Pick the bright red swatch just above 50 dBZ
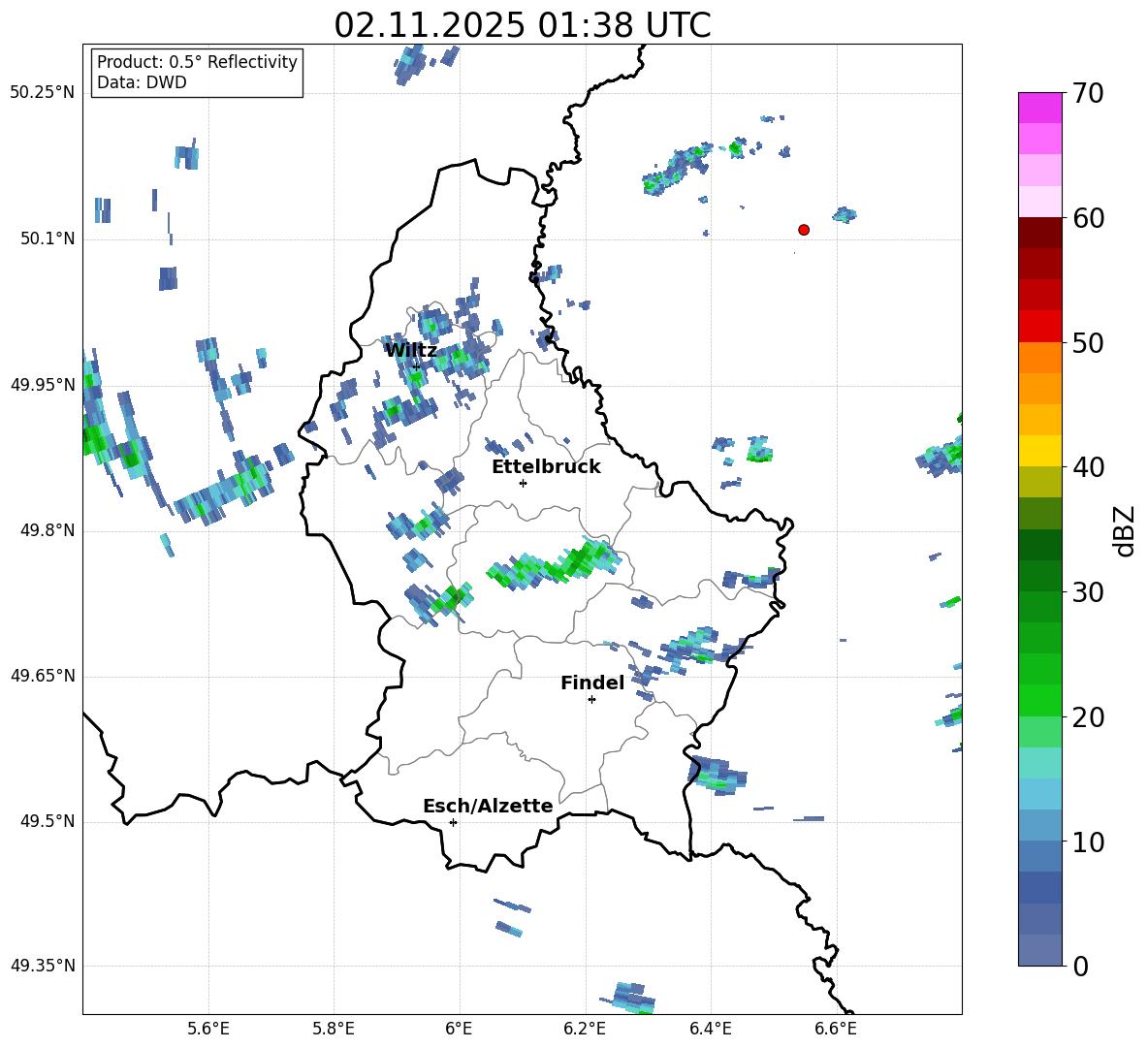This screenshot has height=1048, width=1148. click(1040, 326)
